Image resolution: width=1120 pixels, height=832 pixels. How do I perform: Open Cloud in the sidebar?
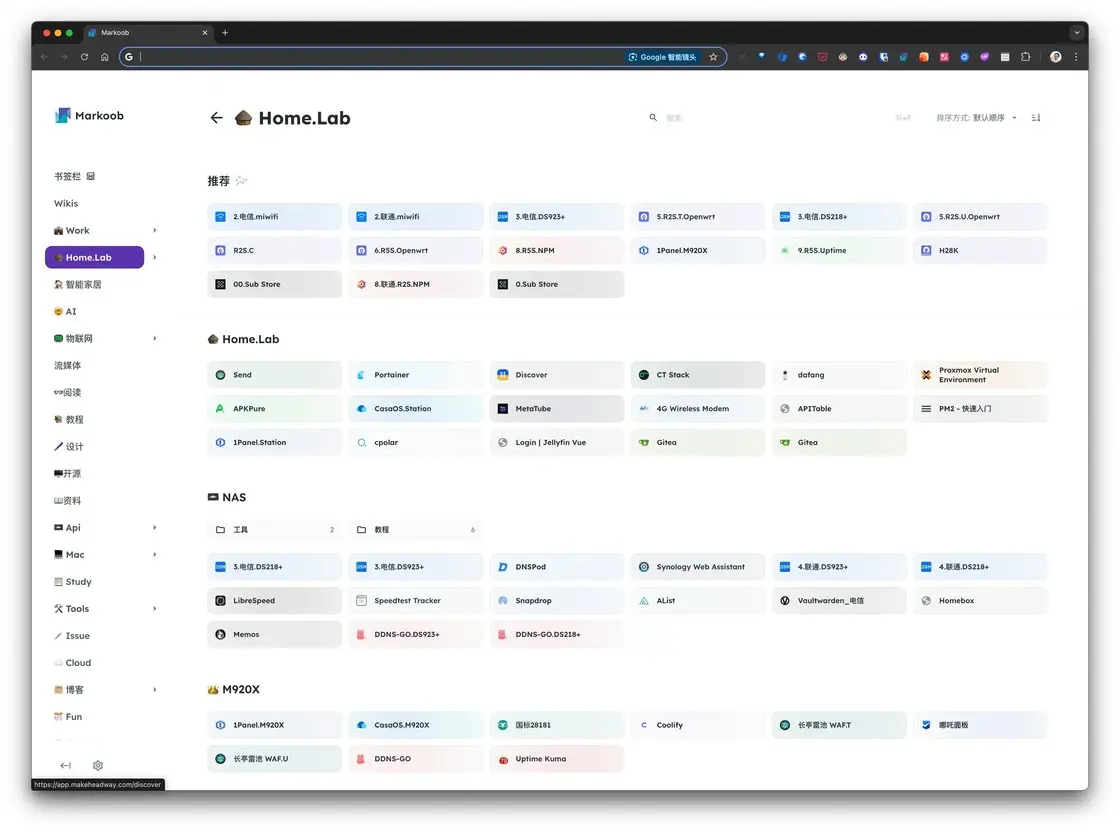pos(73,663)
